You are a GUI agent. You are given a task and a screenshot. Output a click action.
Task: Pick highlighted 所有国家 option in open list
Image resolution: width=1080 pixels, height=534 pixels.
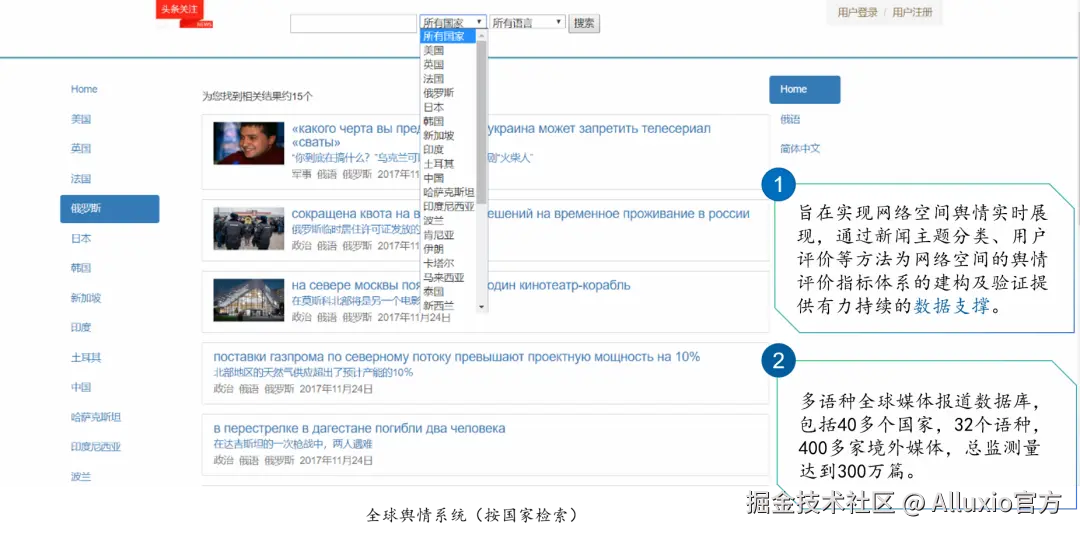[x=448, y=36]
